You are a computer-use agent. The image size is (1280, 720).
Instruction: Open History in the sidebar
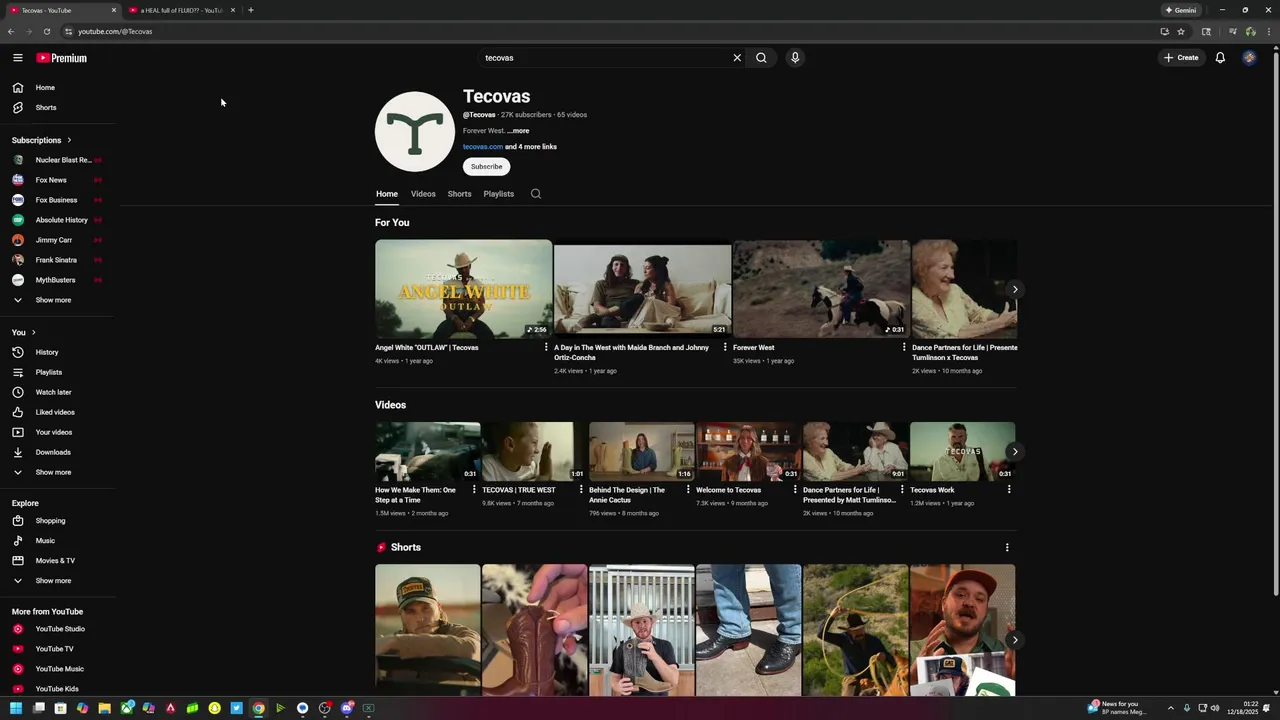47,352
